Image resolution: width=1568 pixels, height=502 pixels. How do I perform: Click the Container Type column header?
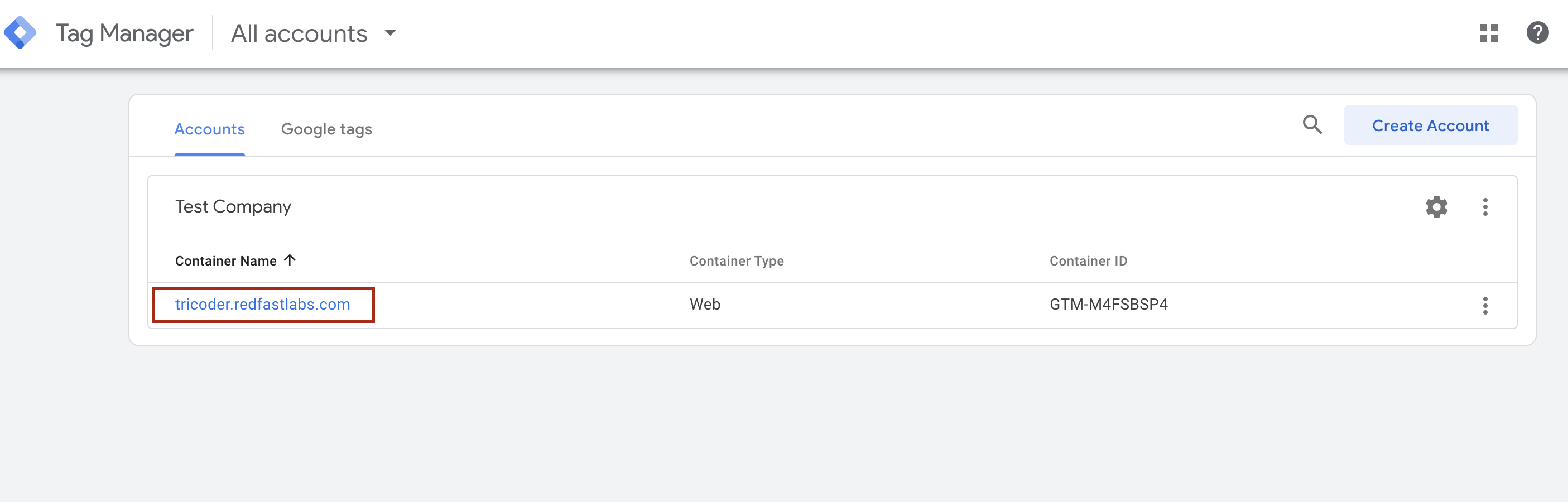tap(737, 261)
